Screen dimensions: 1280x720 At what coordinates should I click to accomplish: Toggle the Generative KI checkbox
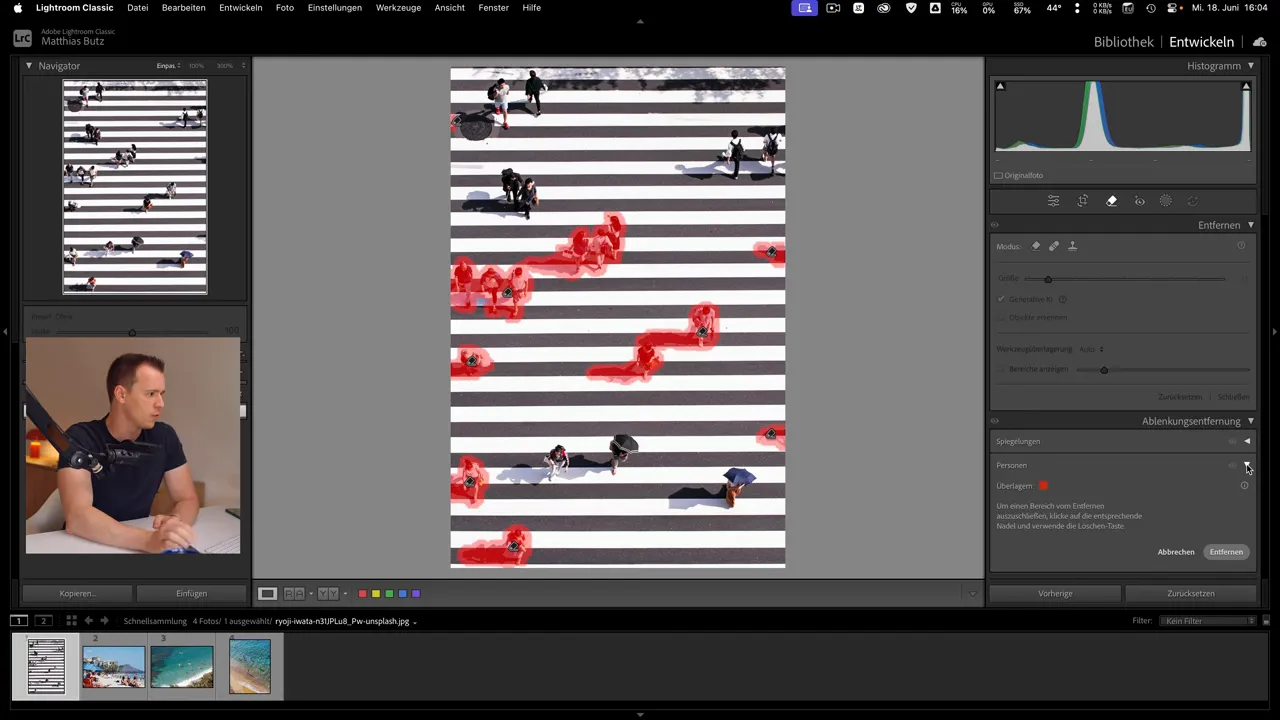[1001, 299]
